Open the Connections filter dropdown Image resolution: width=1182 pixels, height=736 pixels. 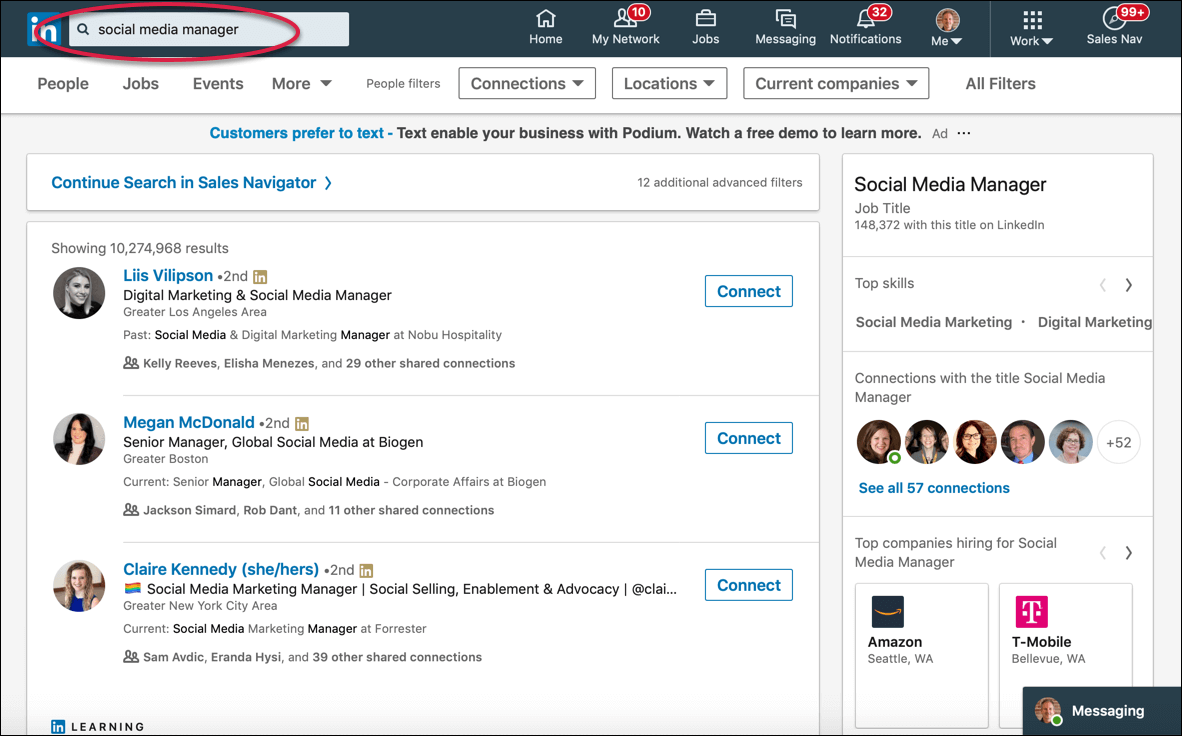pyautogui.click(x=527, y=84)
